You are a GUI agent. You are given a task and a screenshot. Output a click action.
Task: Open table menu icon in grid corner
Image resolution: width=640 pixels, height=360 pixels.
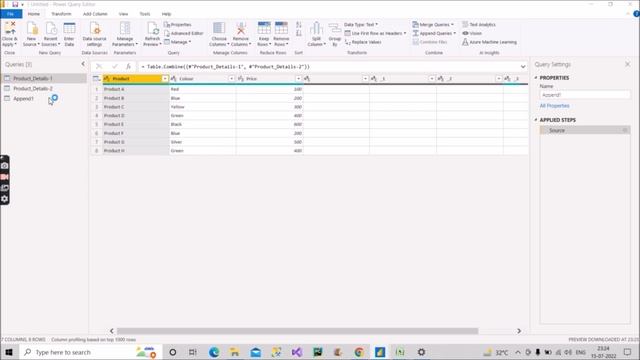(x=96, y=78)
